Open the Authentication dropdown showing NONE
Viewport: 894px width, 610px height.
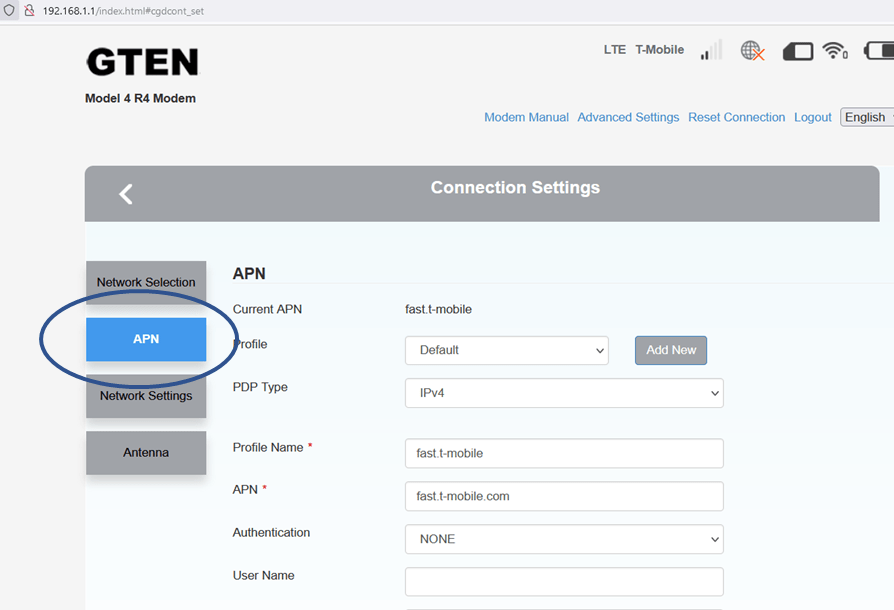pyautogui.click(x=563, y=539)
